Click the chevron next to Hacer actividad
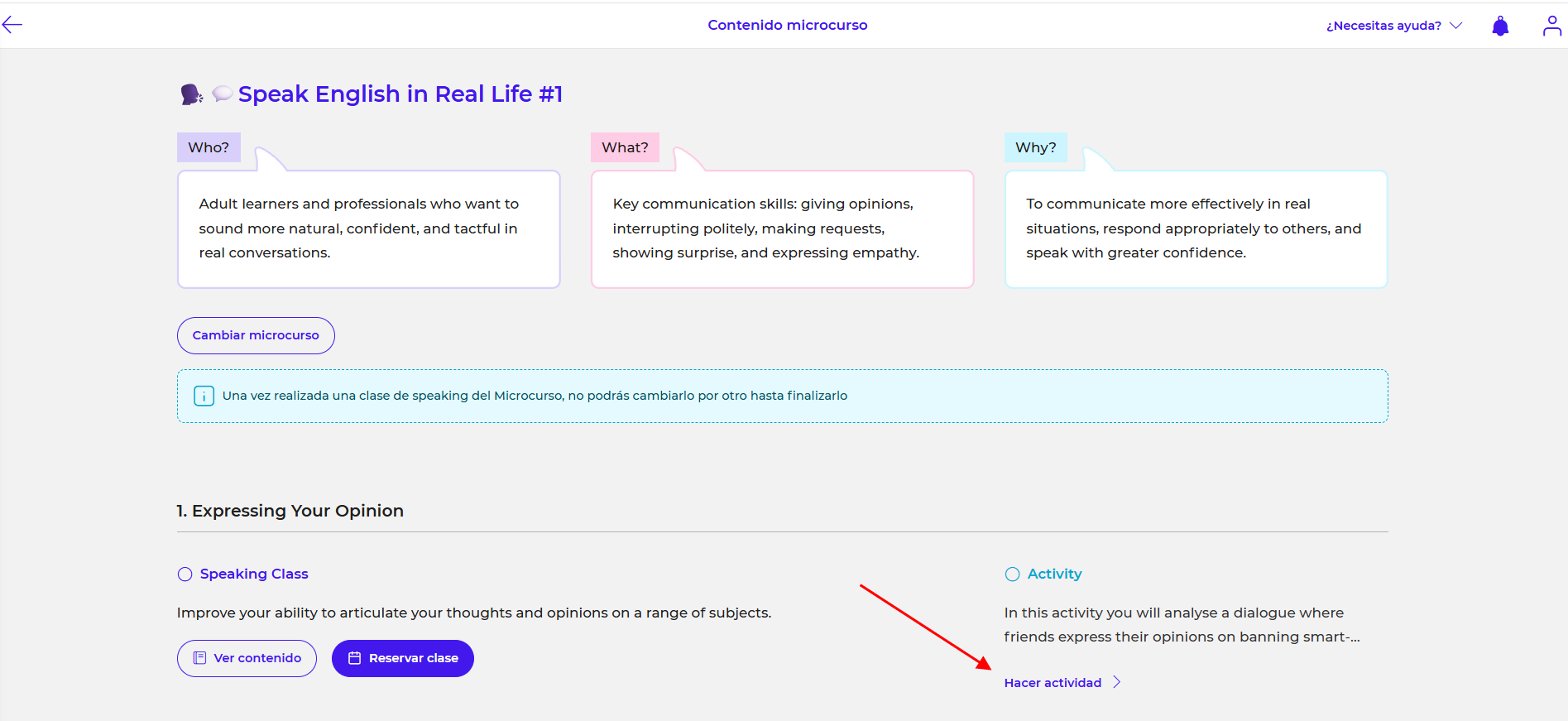This screenshot has width=1568, height=721. click(1116, 682)
